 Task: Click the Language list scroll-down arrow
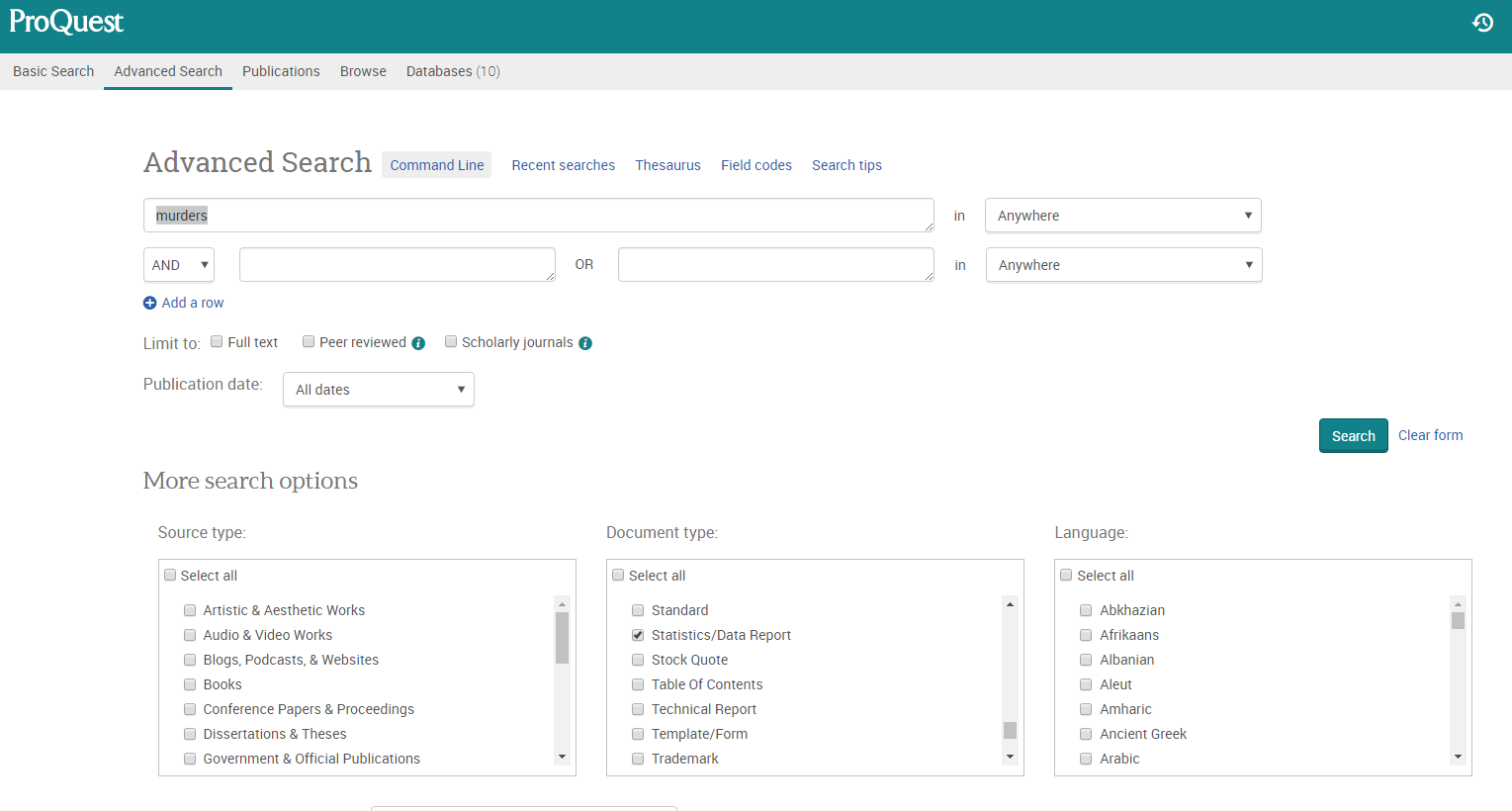point(1458,757)
